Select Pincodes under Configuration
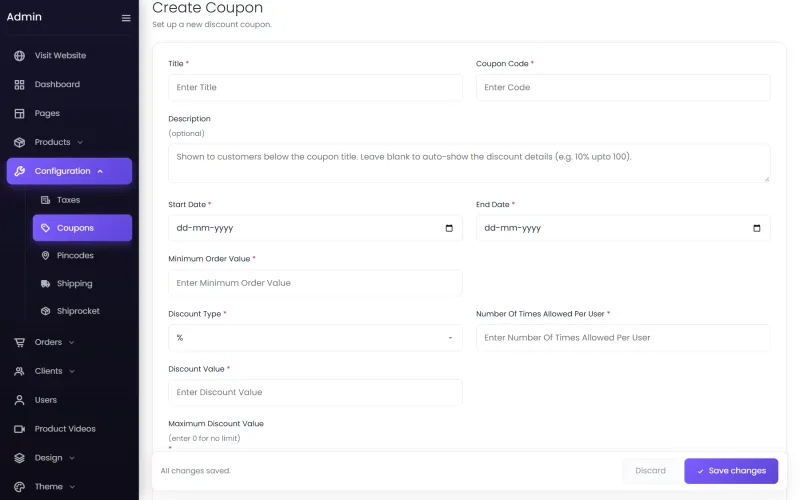Viewport: 800px width, 500px height. pos(83,256)
